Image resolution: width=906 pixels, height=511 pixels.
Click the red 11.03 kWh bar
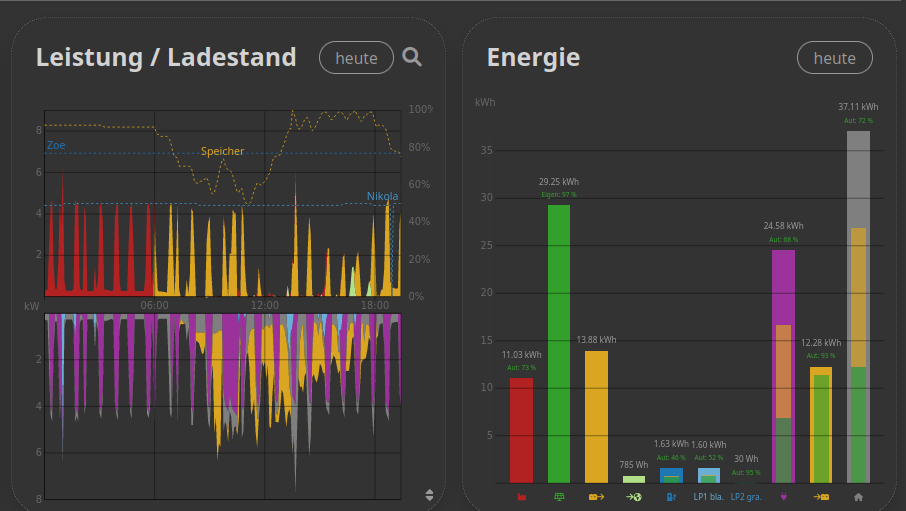coord(521,430)
